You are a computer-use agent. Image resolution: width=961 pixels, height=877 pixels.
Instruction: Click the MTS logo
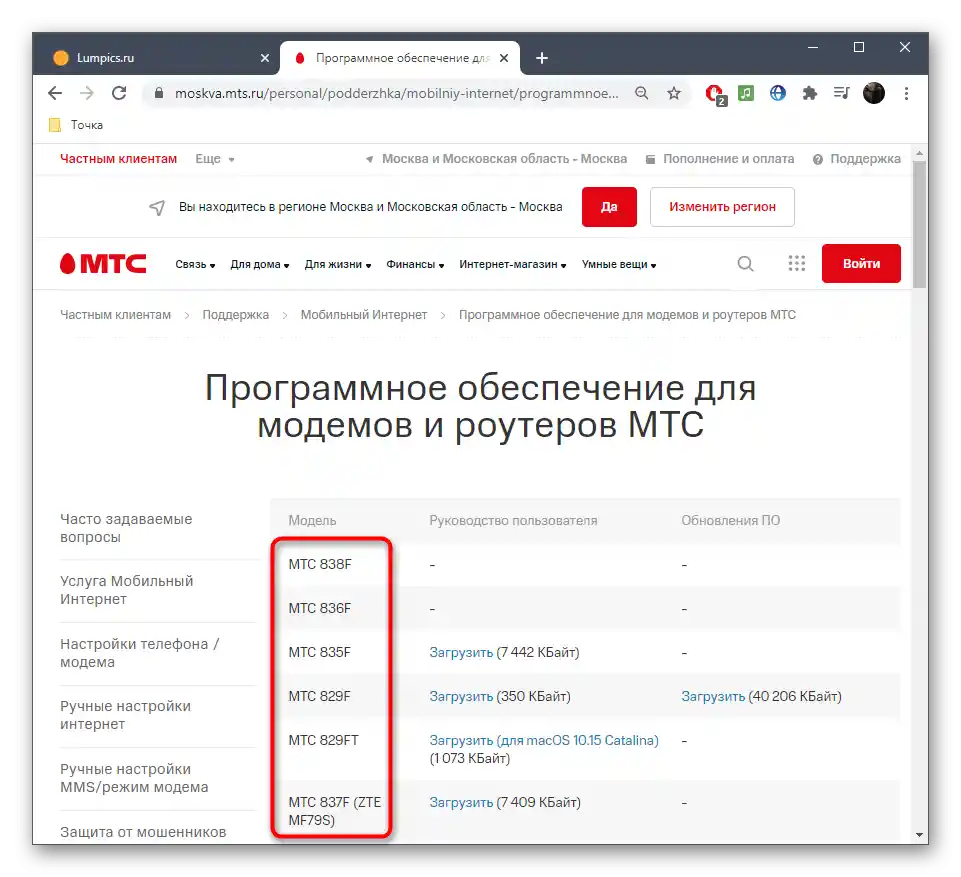point(103,264)
